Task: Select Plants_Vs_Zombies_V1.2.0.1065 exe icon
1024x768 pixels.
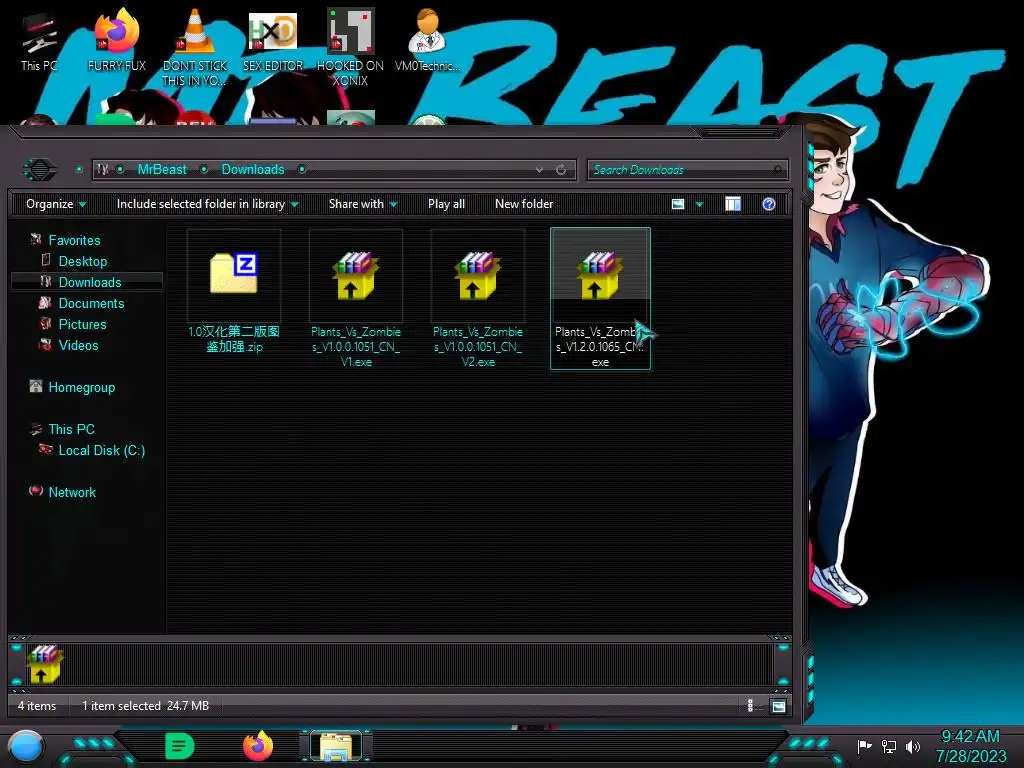Action: pos(600,275)
